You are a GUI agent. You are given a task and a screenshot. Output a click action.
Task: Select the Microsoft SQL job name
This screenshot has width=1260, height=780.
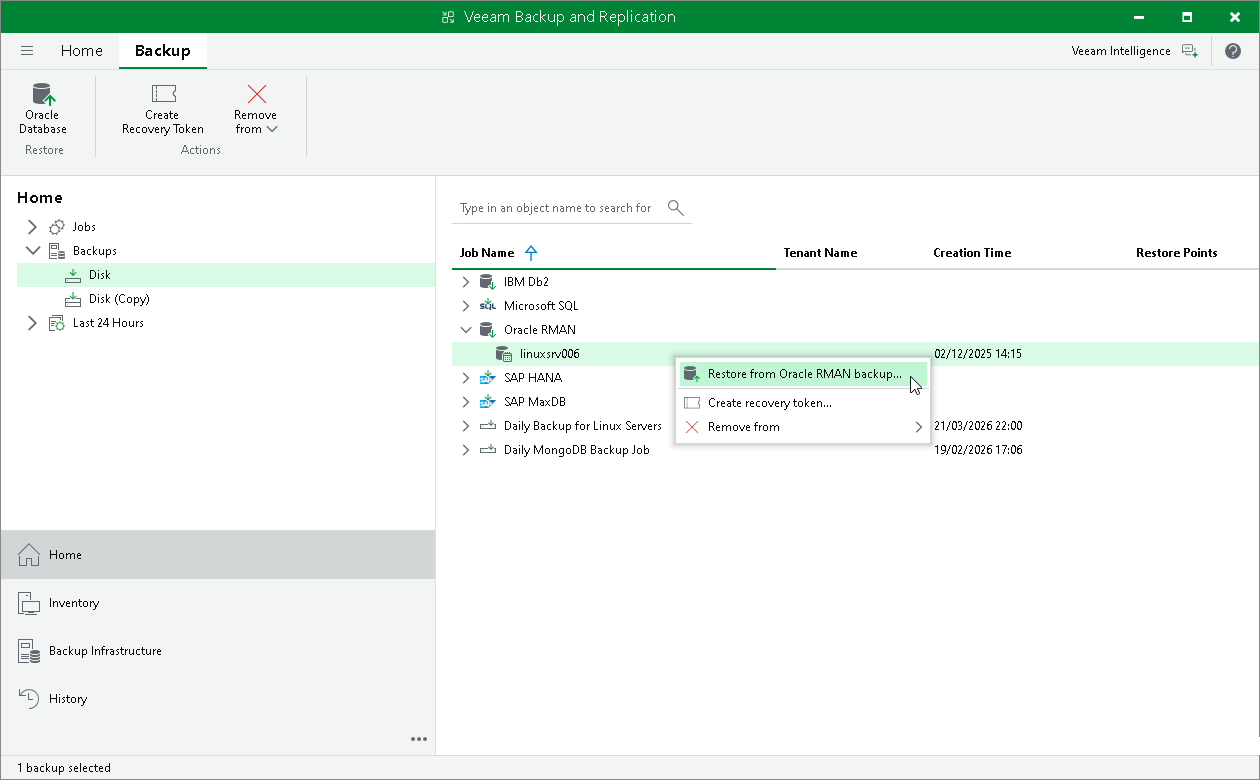coord(541,306)
